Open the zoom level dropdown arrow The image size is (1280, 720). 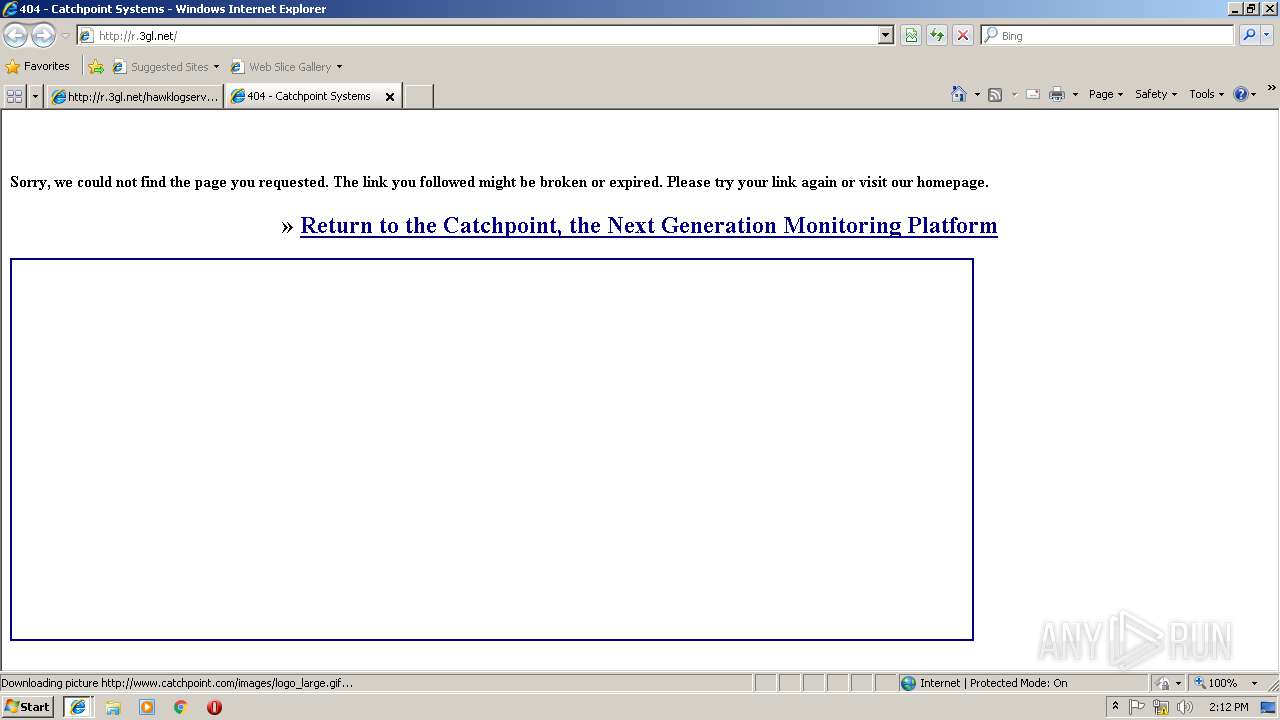(1254, 683)
